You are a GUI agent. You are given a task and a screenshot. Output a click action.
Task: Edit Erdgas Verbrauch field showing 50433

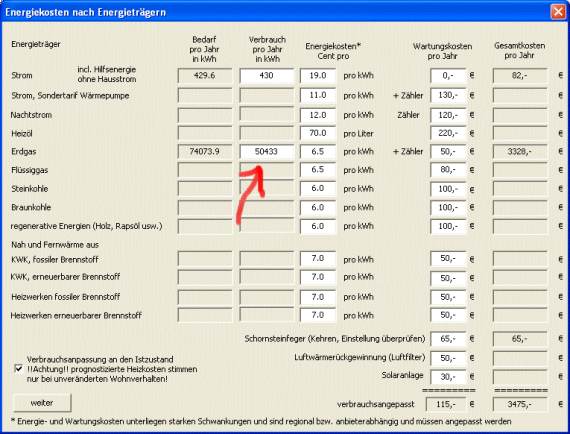point(266,152)
